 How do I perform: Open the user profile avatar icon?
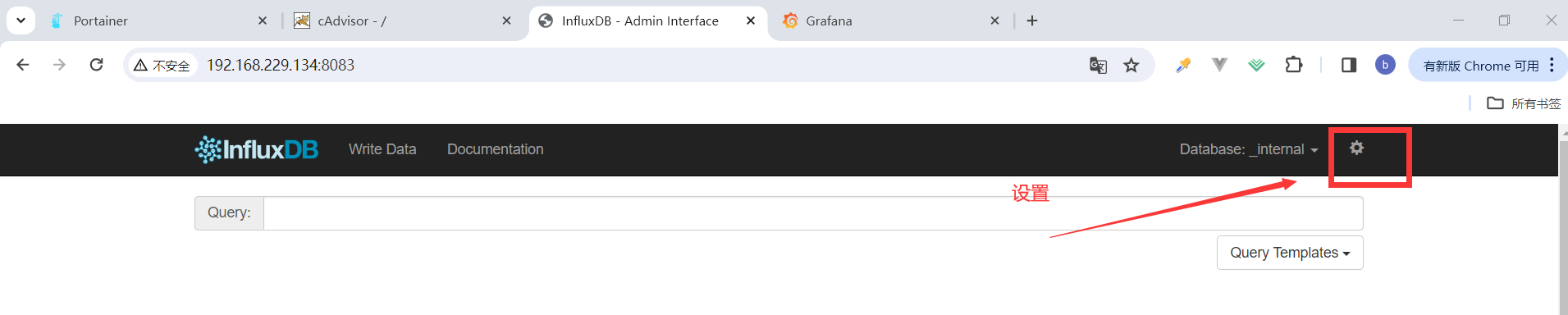(1385, 65)
